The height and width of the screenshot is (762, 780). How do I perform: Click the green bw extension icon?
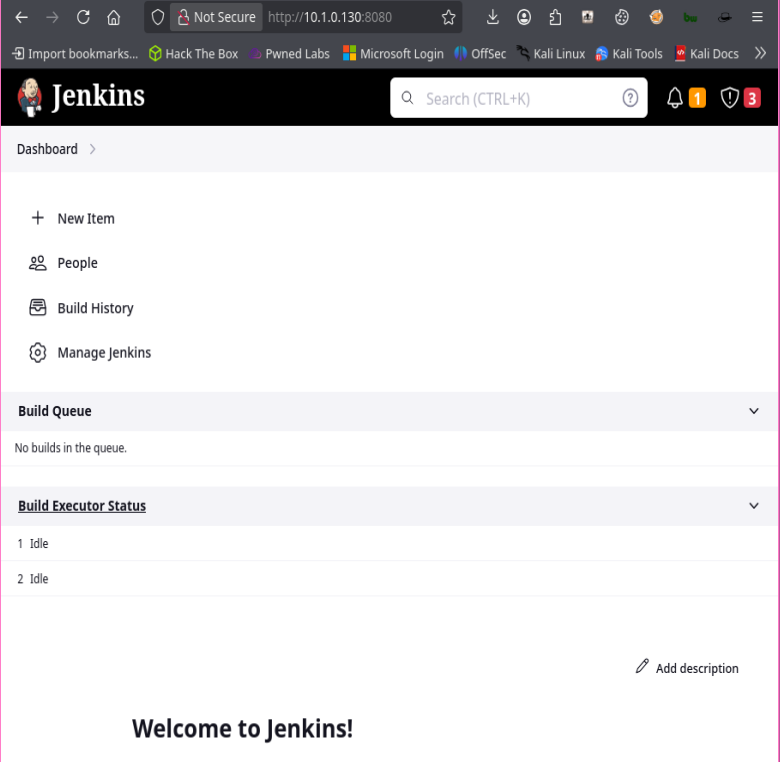pyautogui.click(x=690, y=18)
